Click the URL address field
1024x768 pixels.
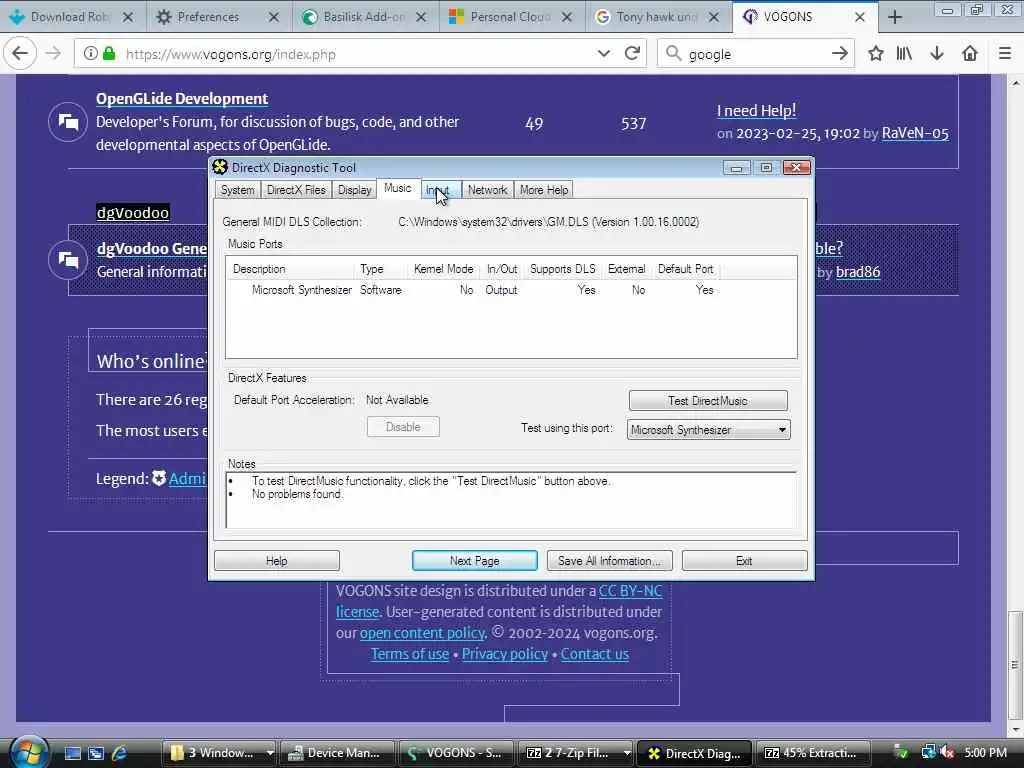359,54
